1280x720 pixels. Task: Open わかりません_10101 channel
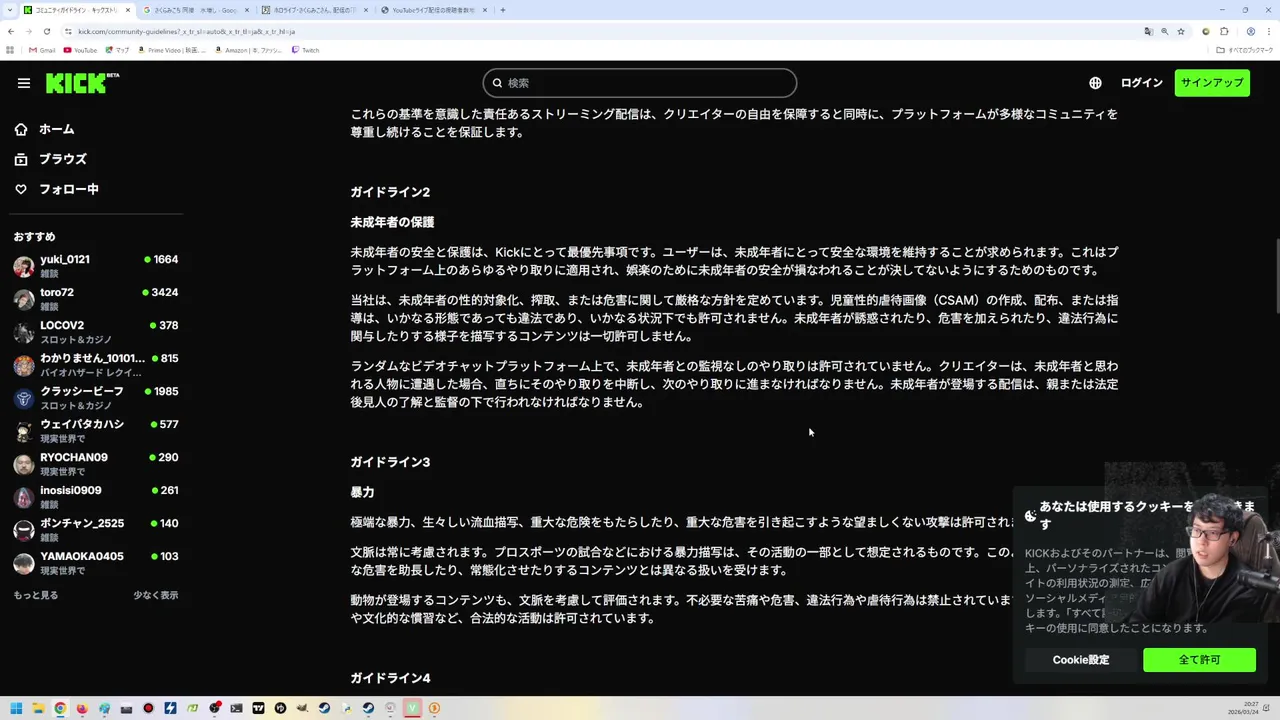[95, 365]
